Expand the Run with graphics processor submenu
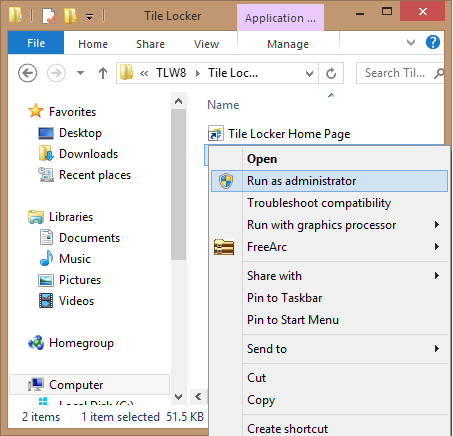This screenshot has width=453, height=436. (x=329, y=225)
